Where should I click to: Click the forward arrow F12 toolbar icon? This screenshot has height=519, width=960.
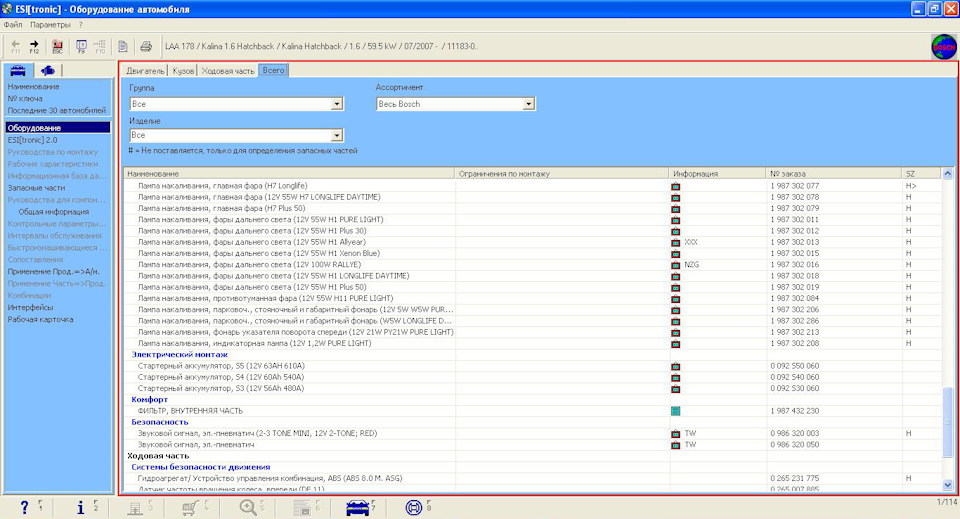(34, 47)
